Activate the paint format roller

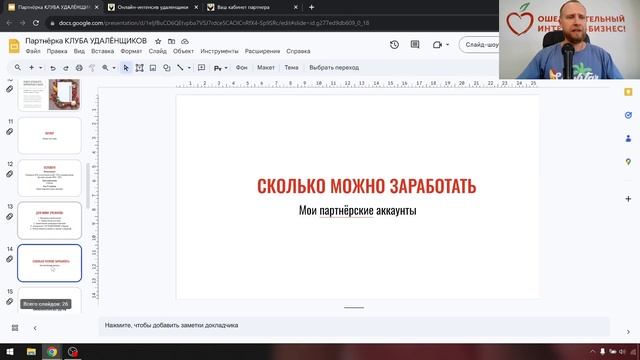pos(92,68)
